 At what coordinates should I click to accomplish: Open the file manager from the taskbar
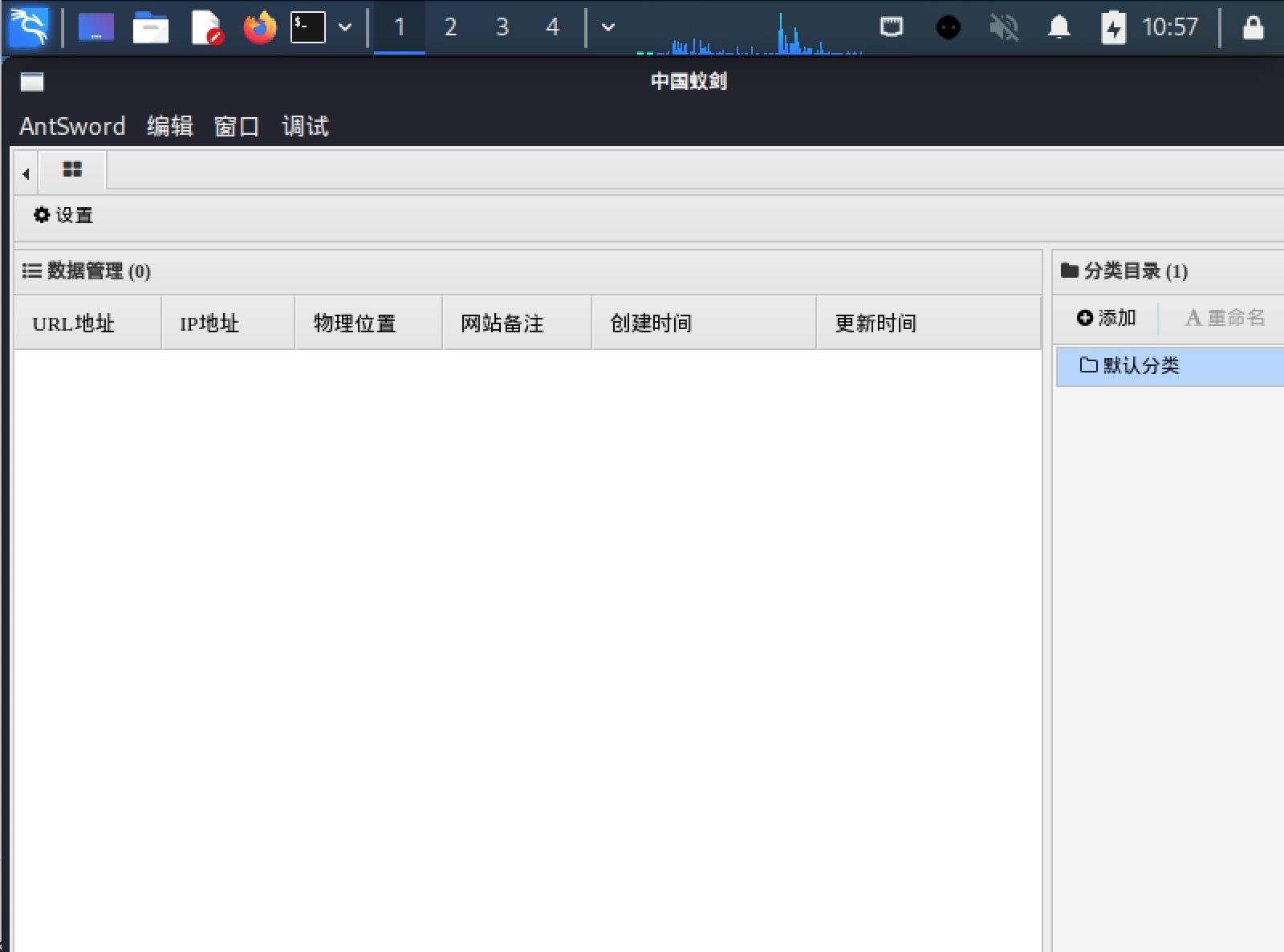pos(151,26)
